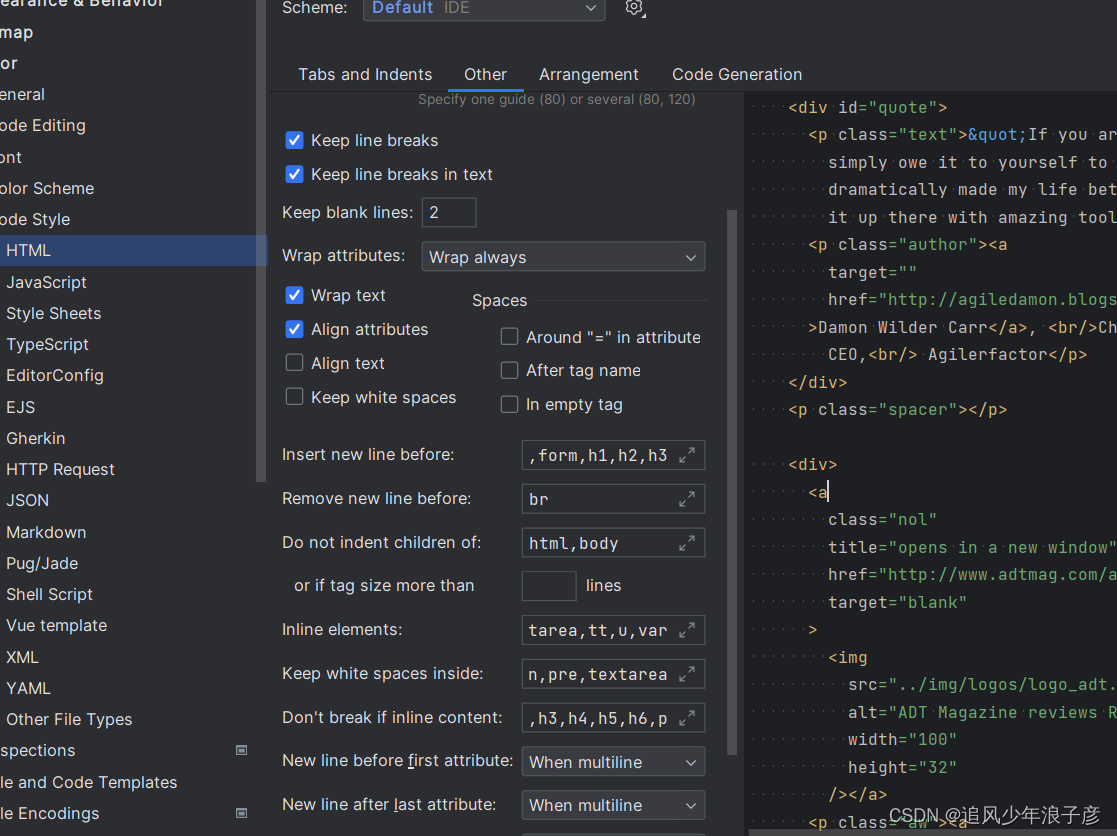Open the scheme settings gear menu

[634, 8]
